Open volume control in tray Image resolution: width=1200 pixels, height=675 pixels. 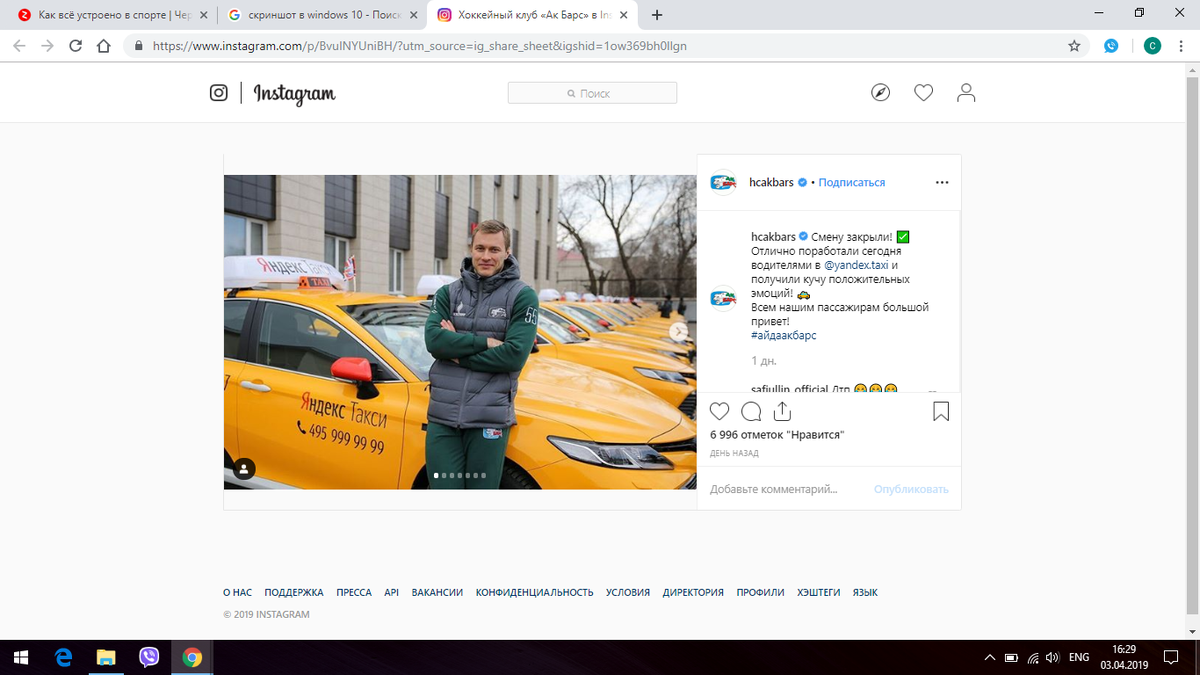pyautogui.click(x=1052, y=657)
